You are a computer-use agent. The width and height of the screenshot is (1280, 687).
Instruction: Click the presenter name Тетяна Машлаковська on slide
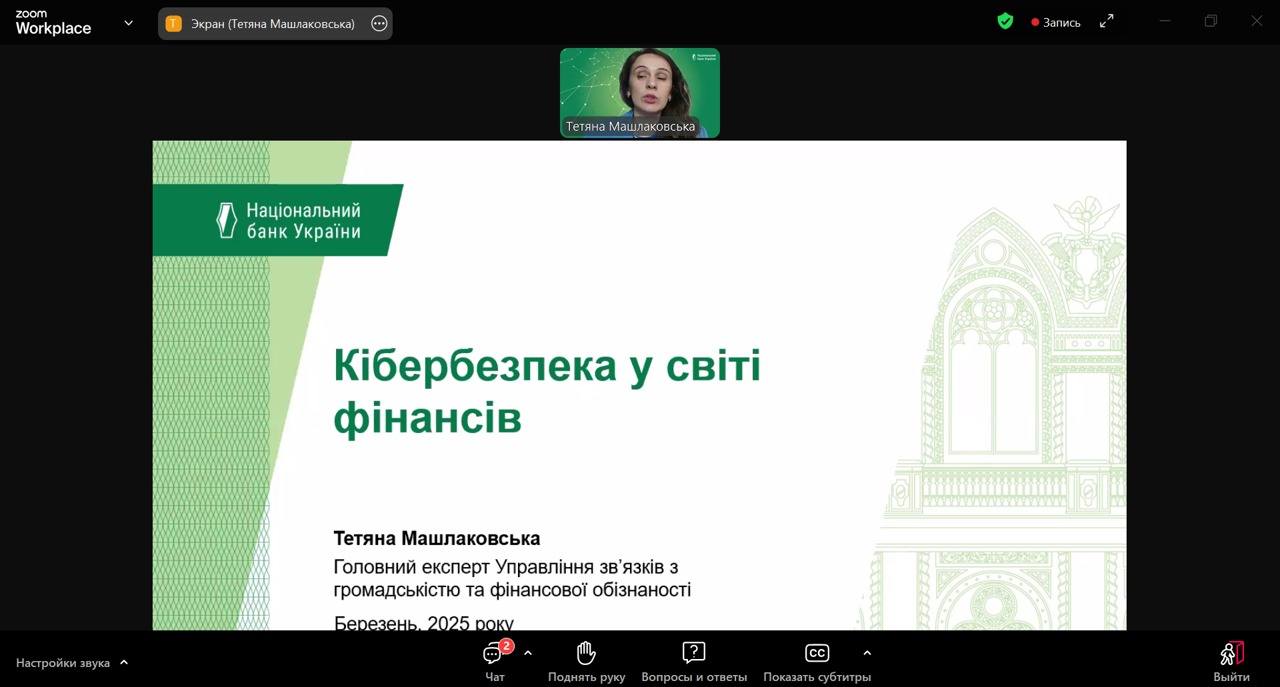tap(437, 539)
